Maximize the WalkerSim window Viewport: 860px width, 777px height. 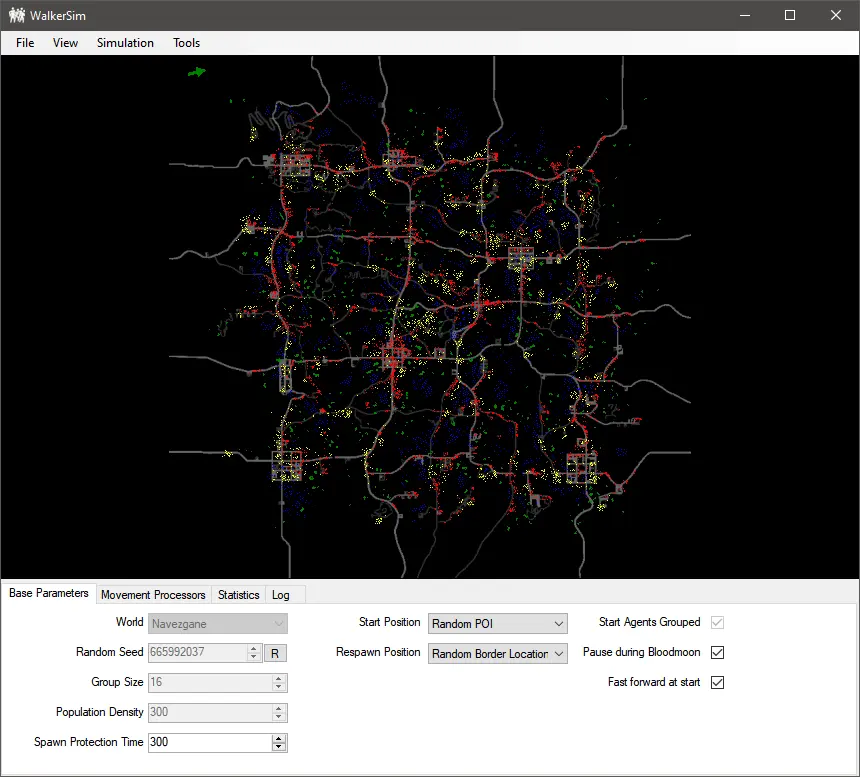(x=790, y=15)
